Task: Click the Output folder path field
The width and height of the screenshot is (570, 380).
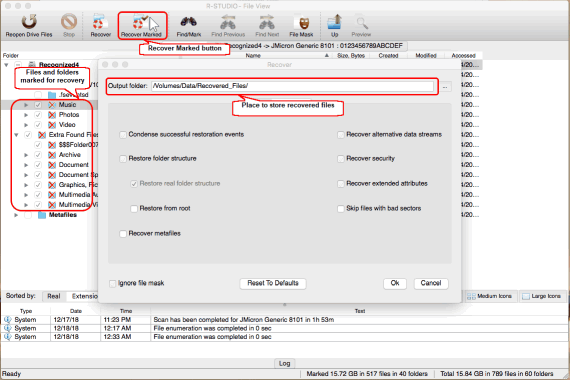Action: 292,86
